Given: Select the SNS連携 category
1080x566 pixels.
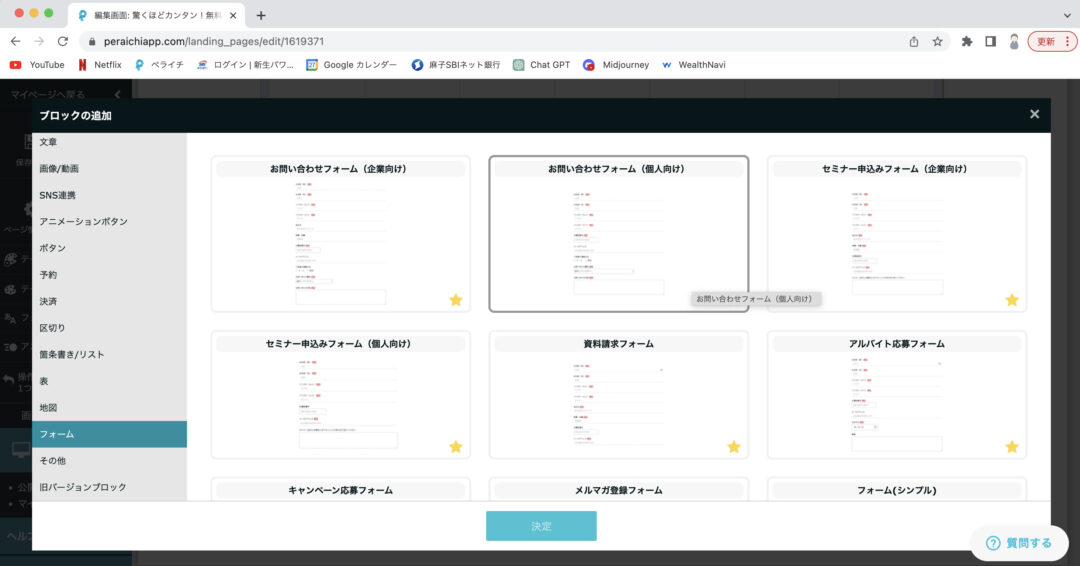Looking at the screenshot, I should (x=110, y=196).
